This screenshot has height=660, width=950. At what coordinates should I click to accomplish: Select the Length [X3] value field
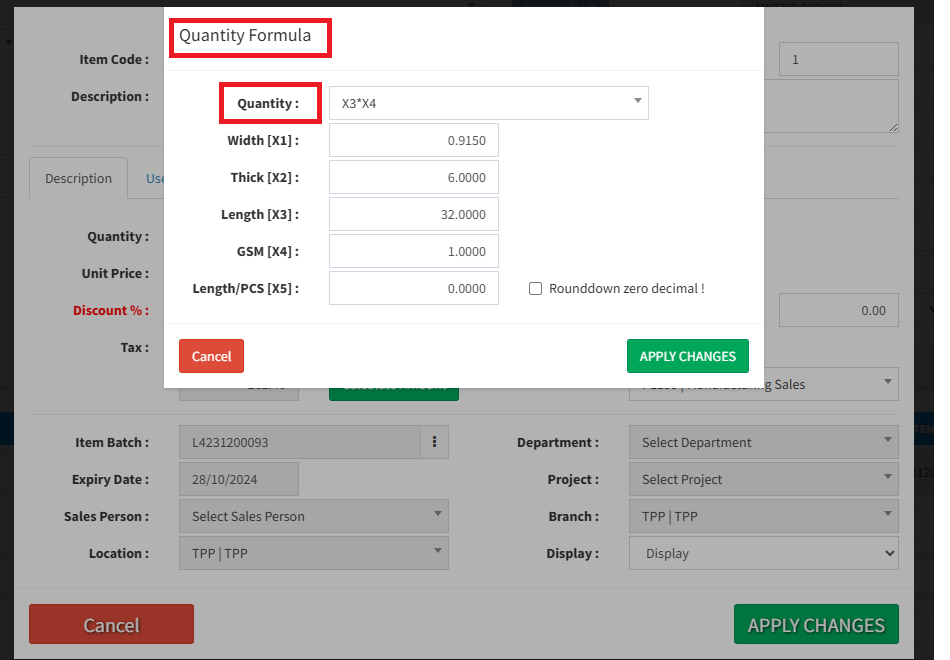pyautogui.click(x=413, y=215)
